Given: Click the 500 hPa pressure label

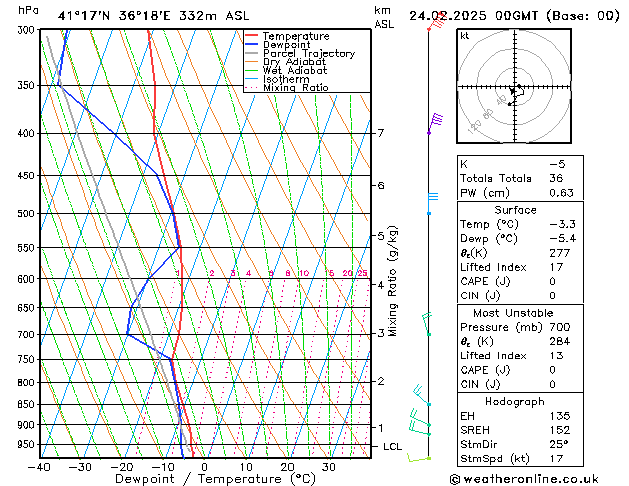Looking at the screenshot, I should click(x=26, y=213).
